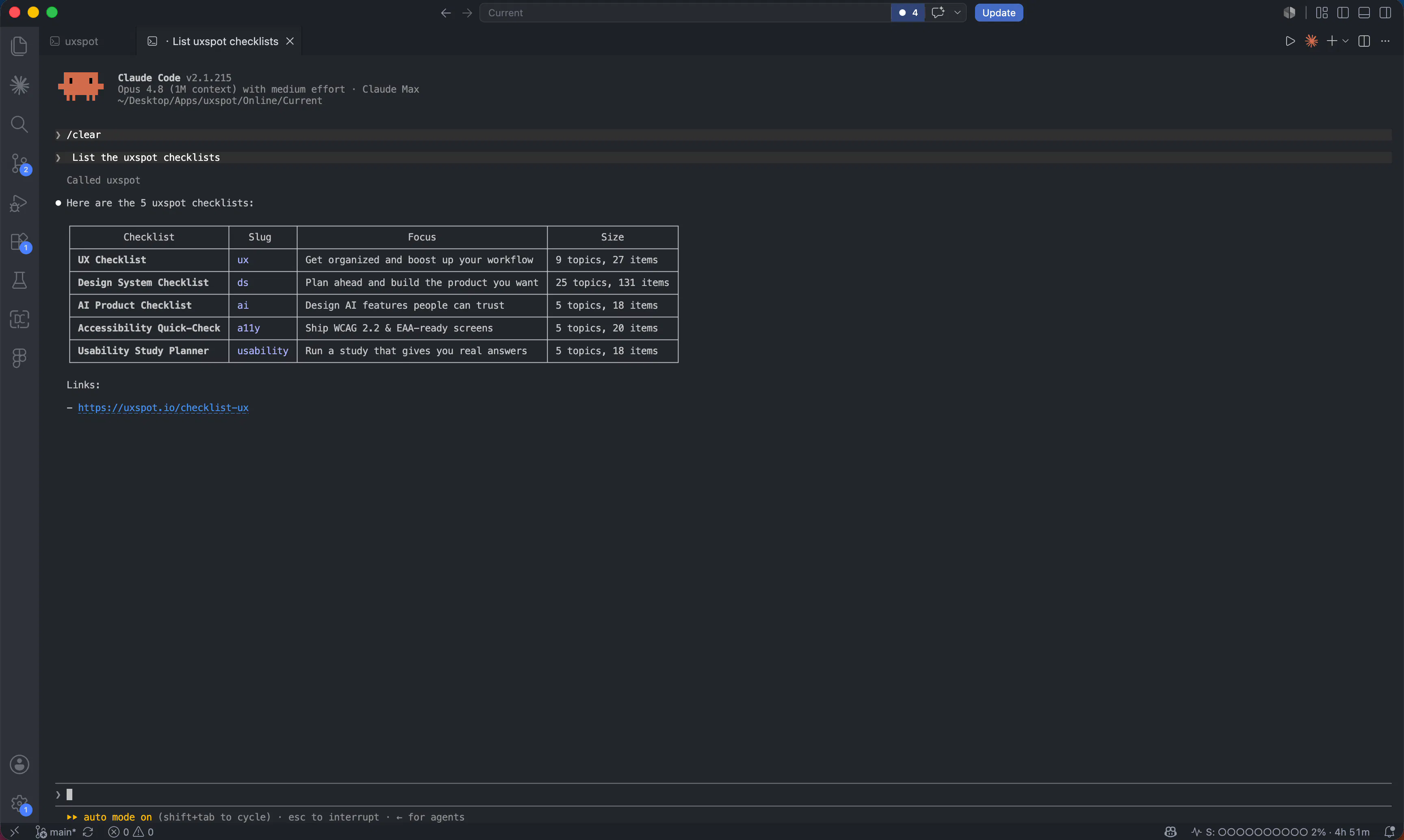Screen dimensions: 1404x840
Task: Click the synchronize changes icon
Action: tap(88, 831)
